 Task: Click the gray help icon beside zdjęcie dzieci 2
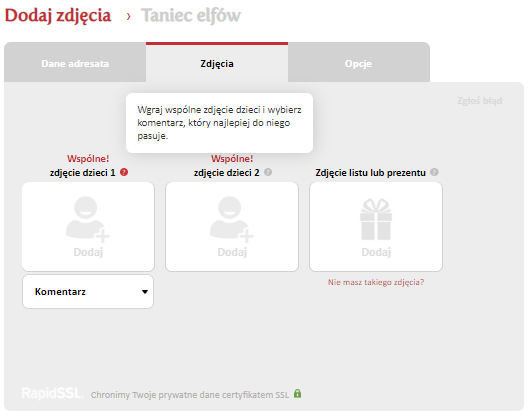[x=268, y=172]
